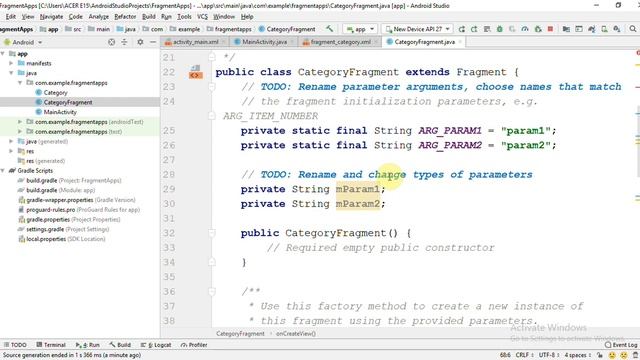This screenshot has height=360, width=640.
Task: Expand the res folder arrow
Action: coord(11,151)
